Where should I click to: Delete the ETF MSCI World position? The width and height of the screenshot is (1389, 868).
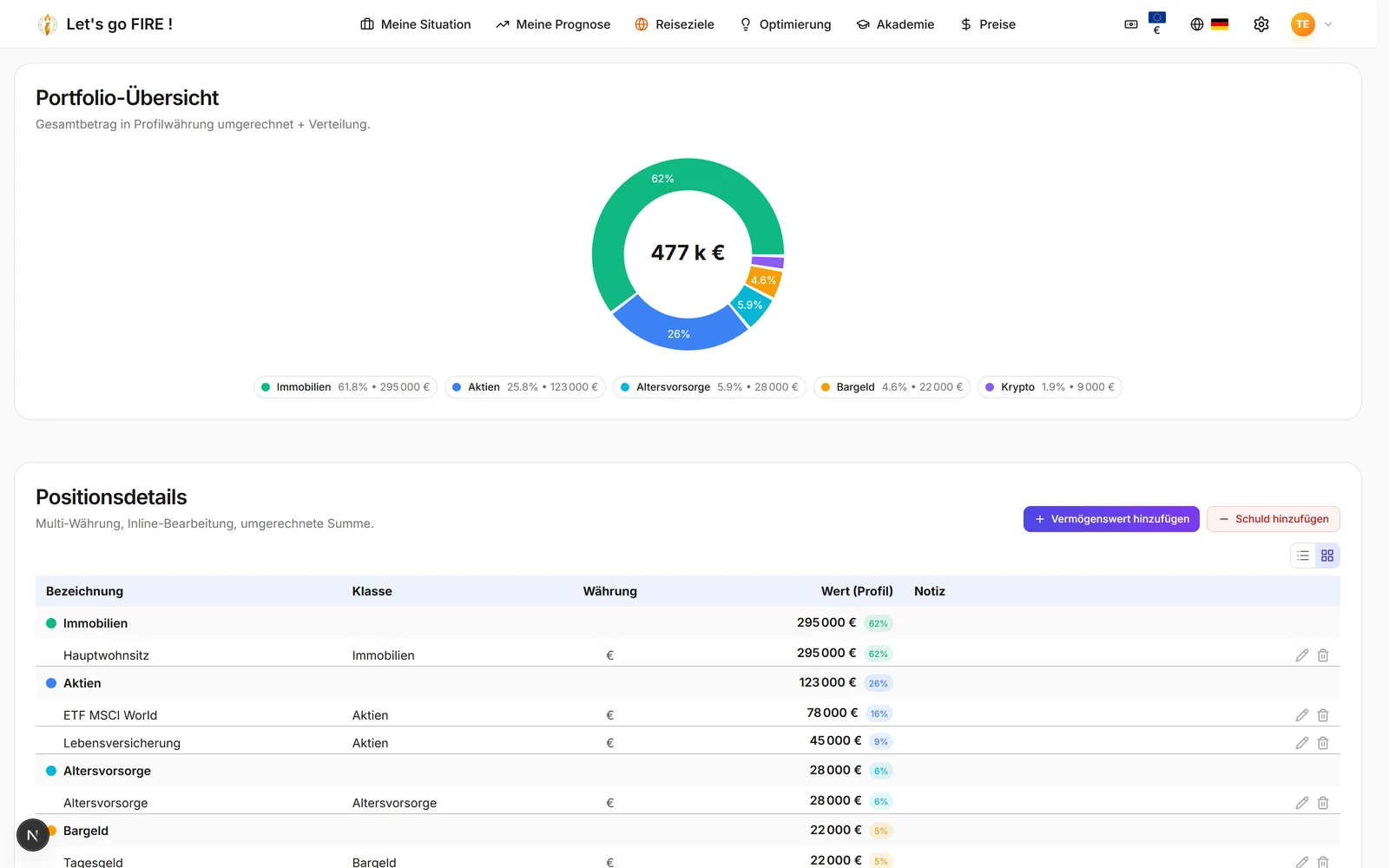1323,715
